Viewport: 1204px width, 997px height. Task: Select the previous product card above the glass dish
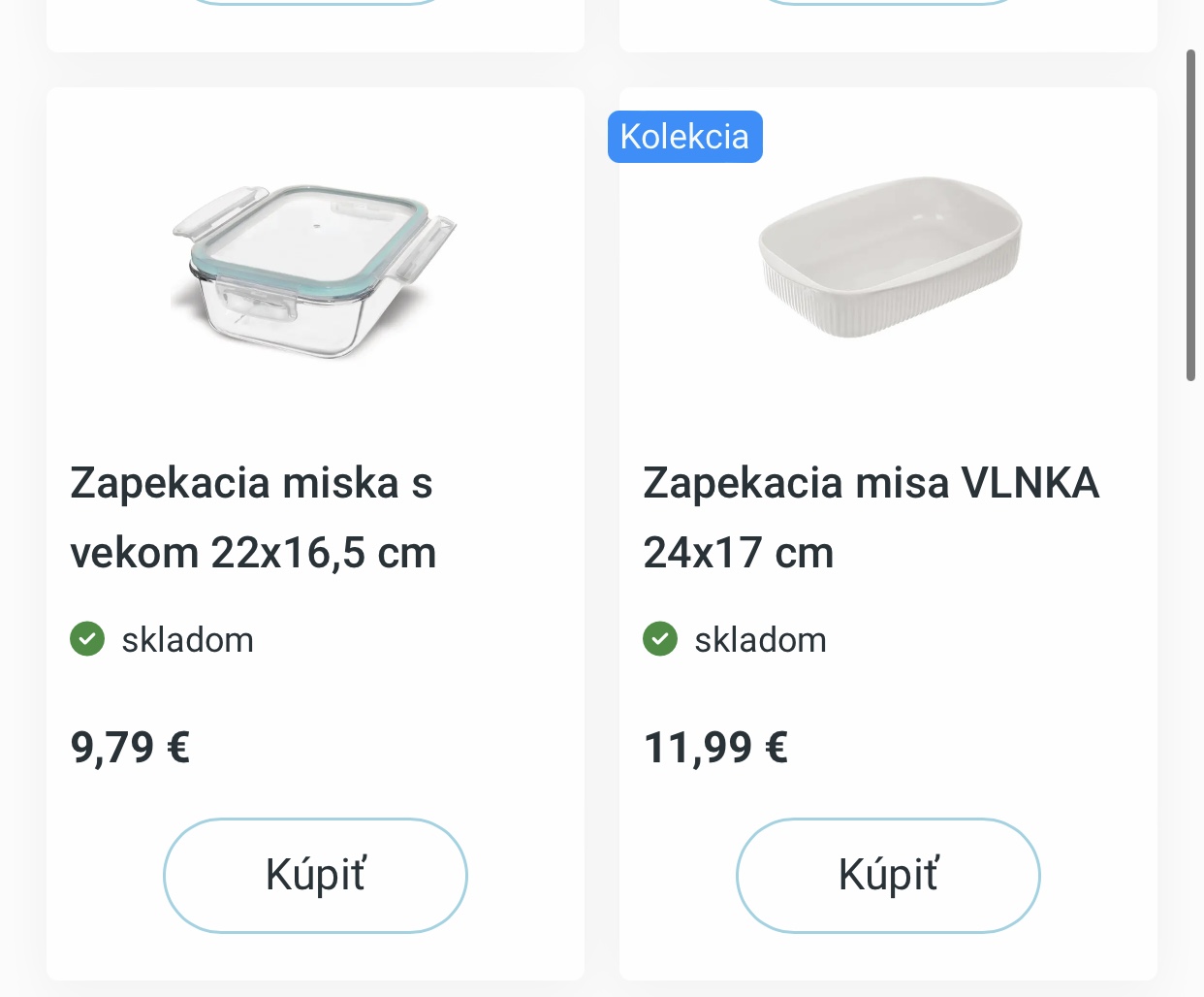tap(315, 29)
